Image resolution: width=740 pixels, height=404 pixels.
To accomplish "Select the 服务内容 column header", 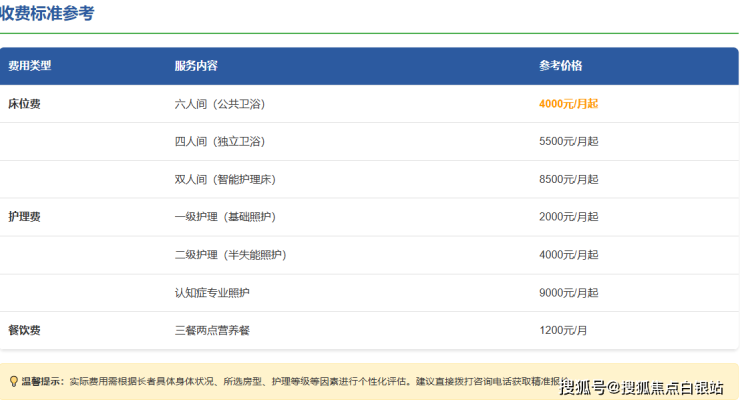I will 196,66.
